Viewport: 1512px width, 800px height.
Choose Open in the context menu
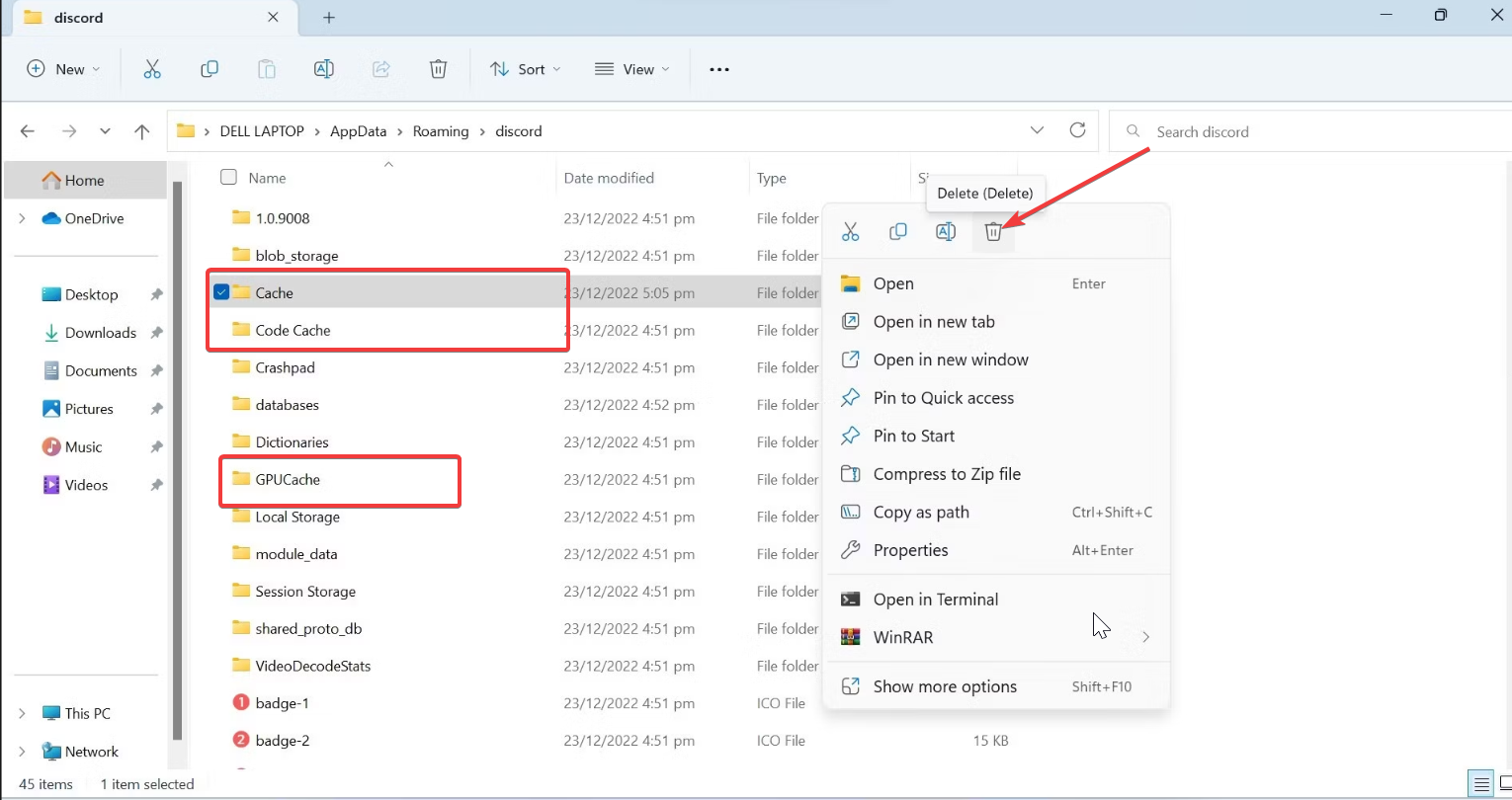tap(997, 283)
